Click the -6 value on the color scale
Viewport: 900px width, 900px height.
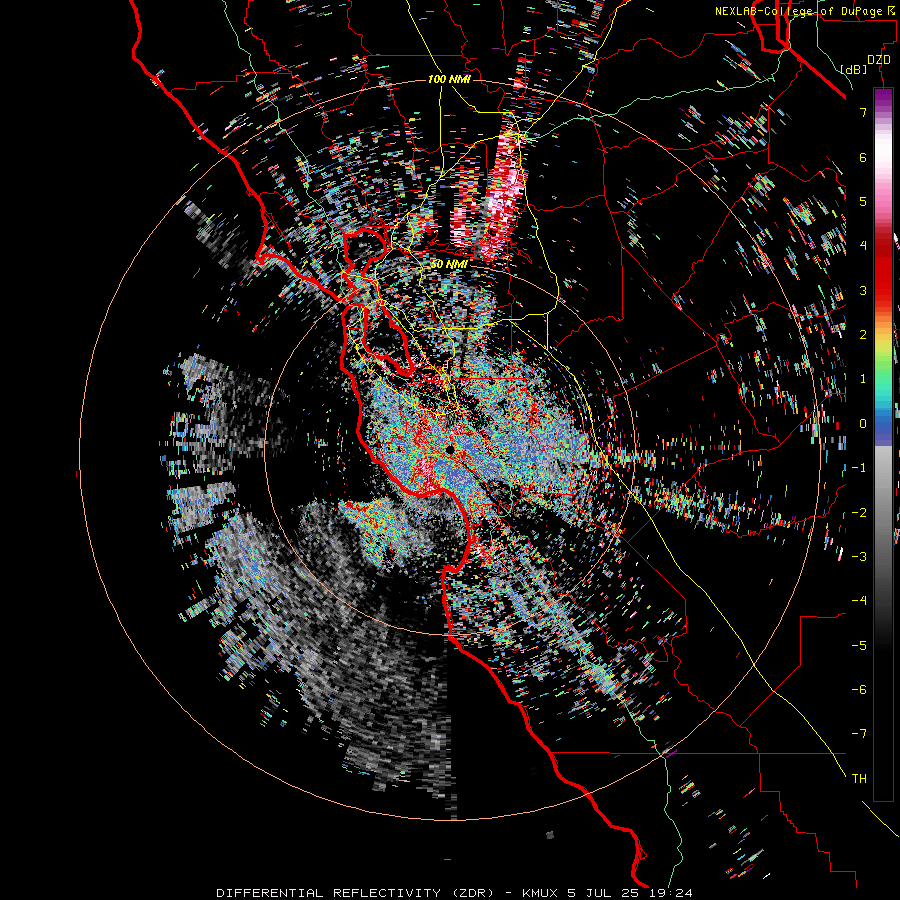click(859, 689)
